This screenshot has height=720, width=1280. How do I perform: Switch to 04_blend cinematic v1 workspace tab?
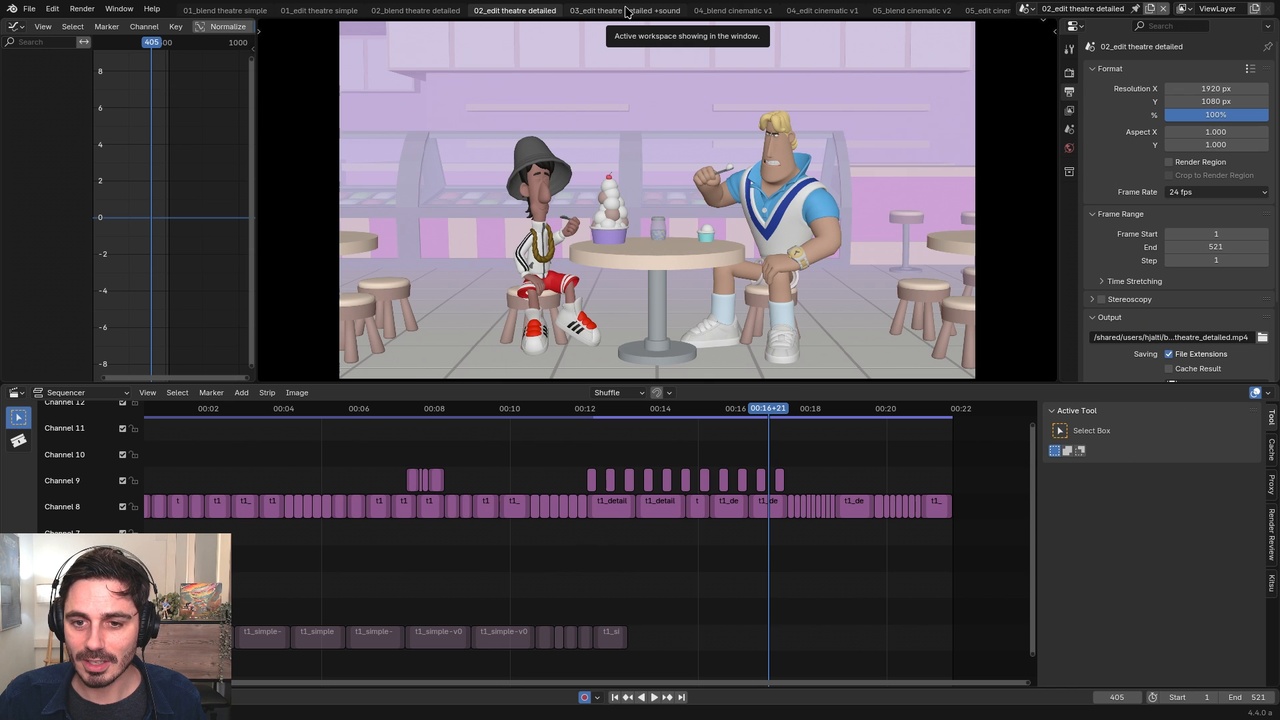pyautogui.click(x=733, y=10)
